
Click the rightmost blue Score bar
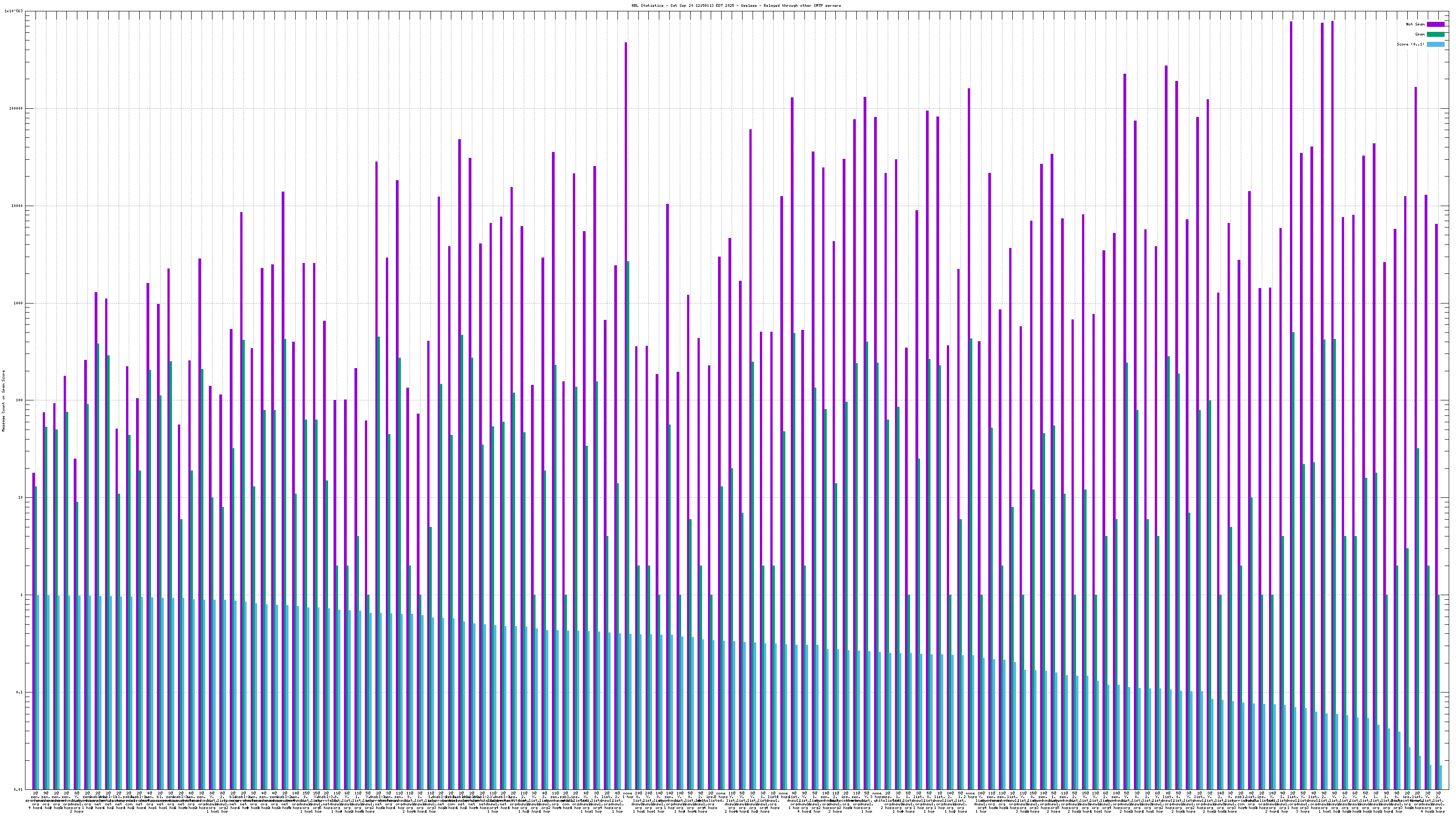(1441, 777)
